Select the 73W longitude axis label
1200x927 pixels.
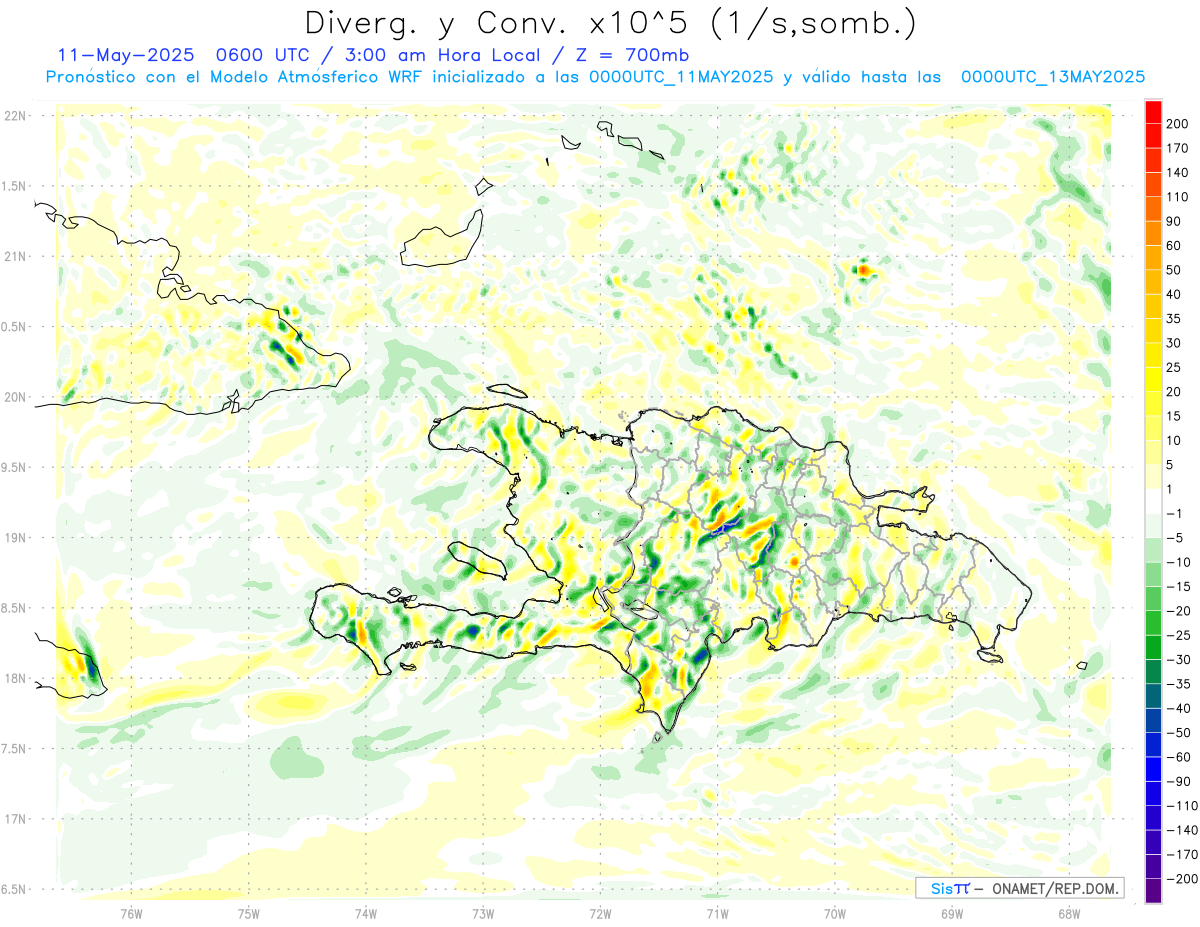tap(483, 912)
